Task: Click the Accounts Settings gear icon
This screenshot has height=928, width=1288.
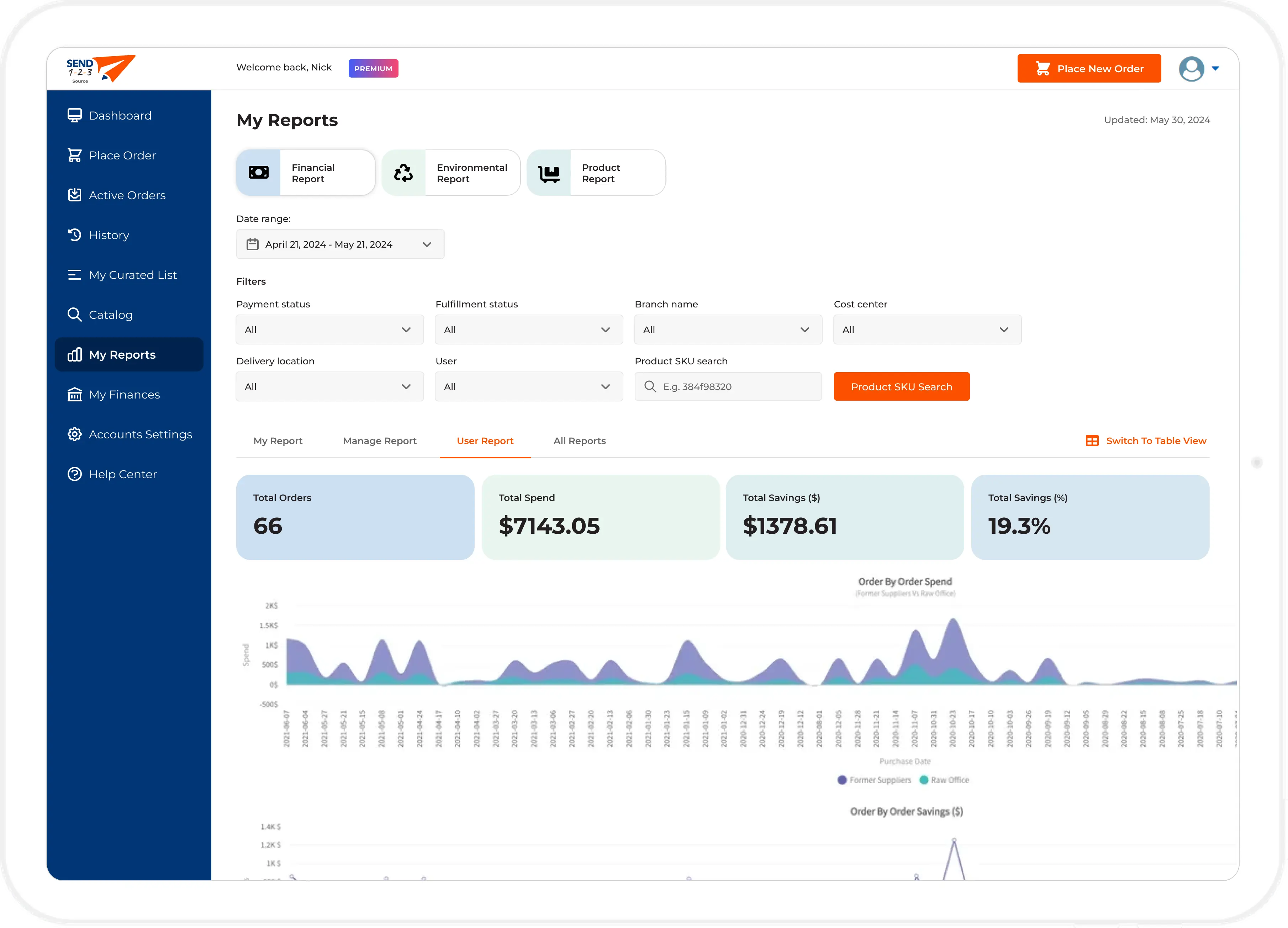Action: tap(74, 434)
